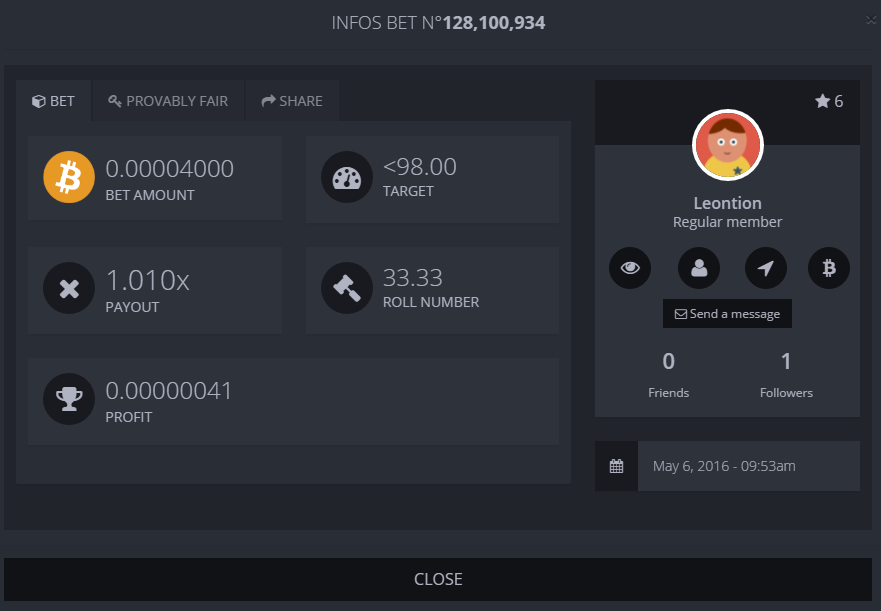Click the bet amount value 0.00004000

(170, 169)
